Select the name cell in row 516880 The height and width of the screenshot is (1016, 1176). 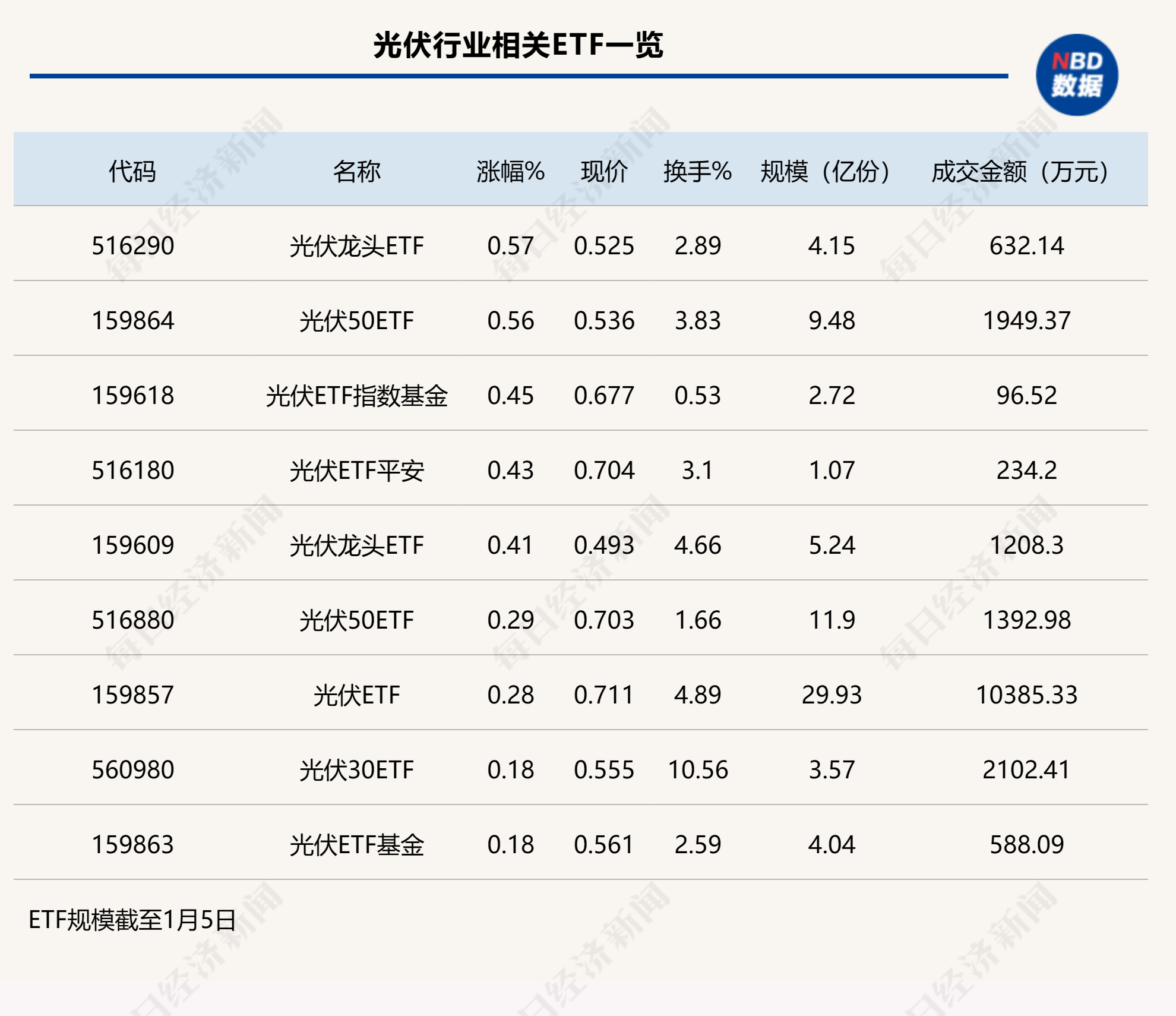click(356, 620)
